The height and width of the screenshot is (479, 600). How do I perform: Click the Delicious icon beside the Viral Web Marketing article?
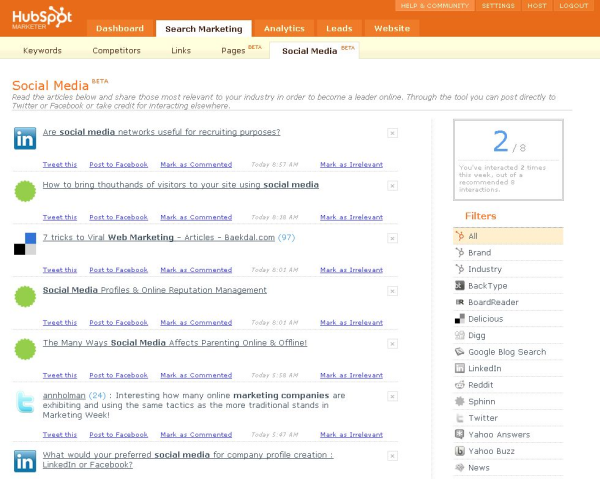click(25, 243)
